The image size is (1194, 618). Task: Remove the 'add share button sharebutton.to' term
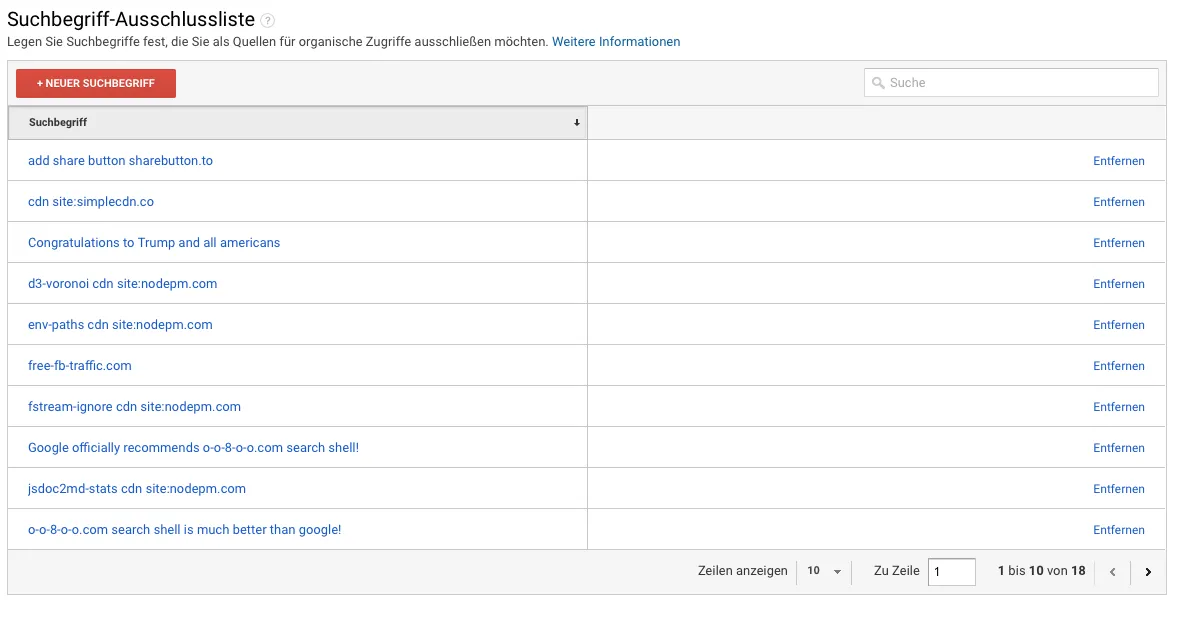point(1118,161)
